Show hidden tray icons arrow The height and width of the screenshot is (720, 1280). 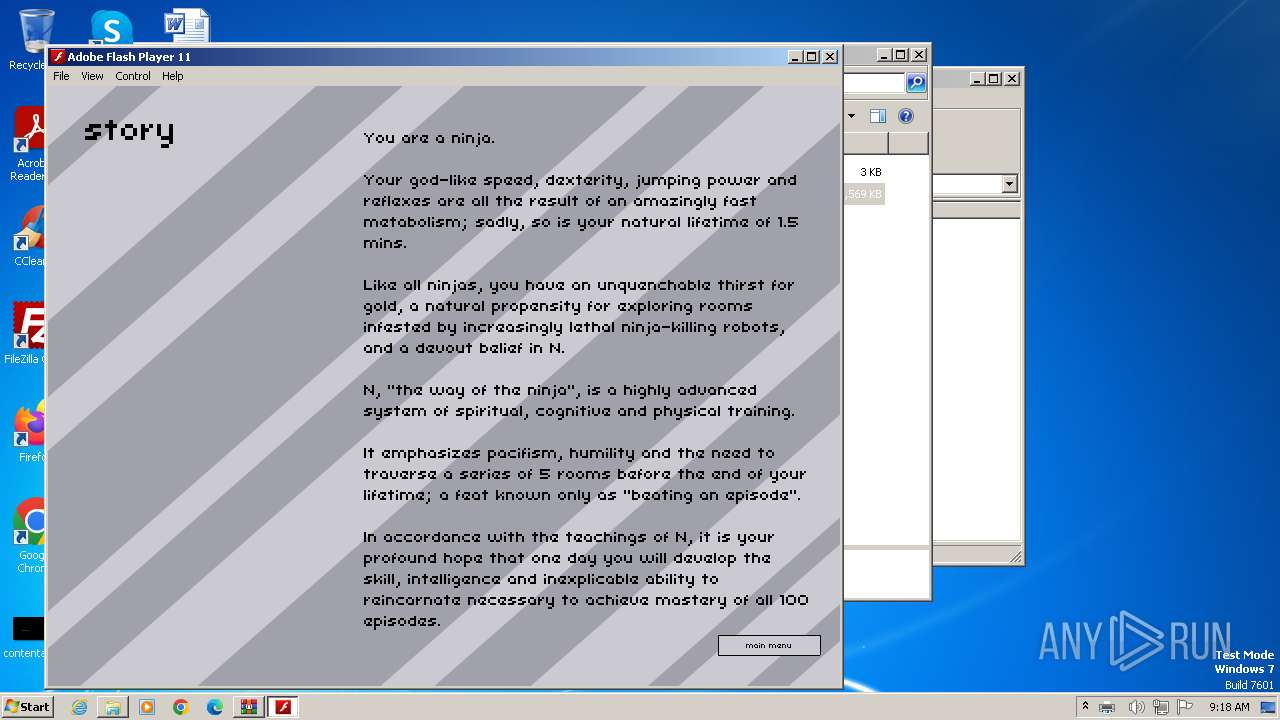pyautogui.click(x=1085, y=706)
